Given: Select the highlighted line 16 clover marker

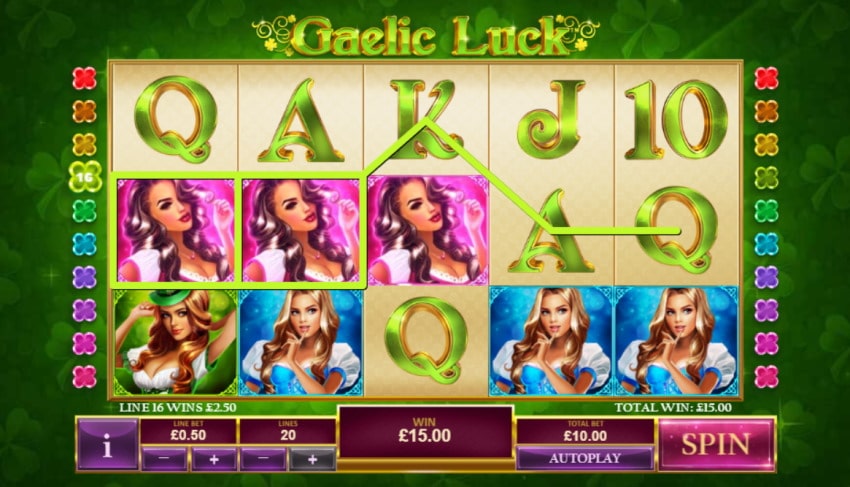Looking at the screenshot, I should tap(86, 177).
